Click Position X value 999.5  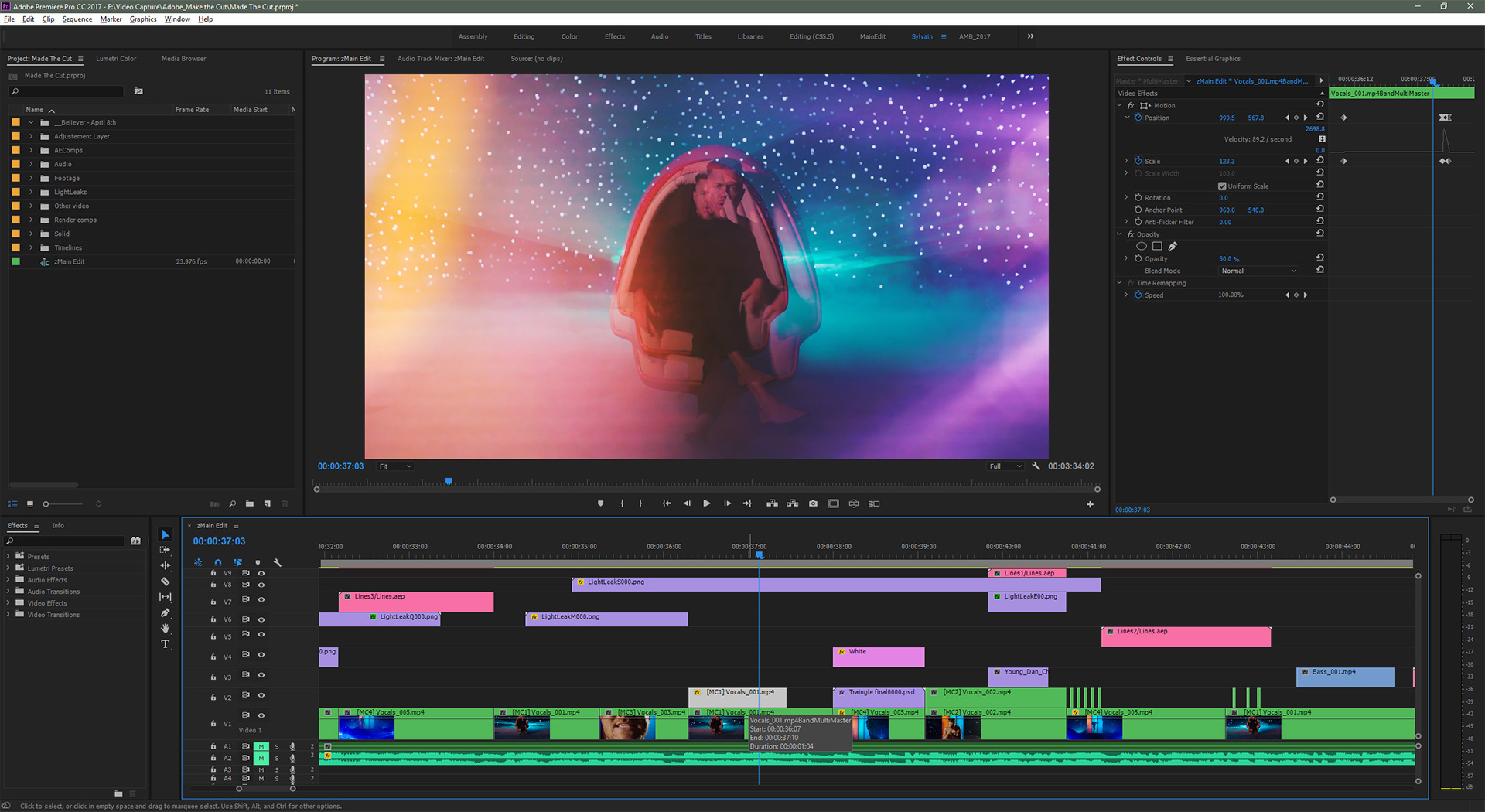[x=1227, y=118]
